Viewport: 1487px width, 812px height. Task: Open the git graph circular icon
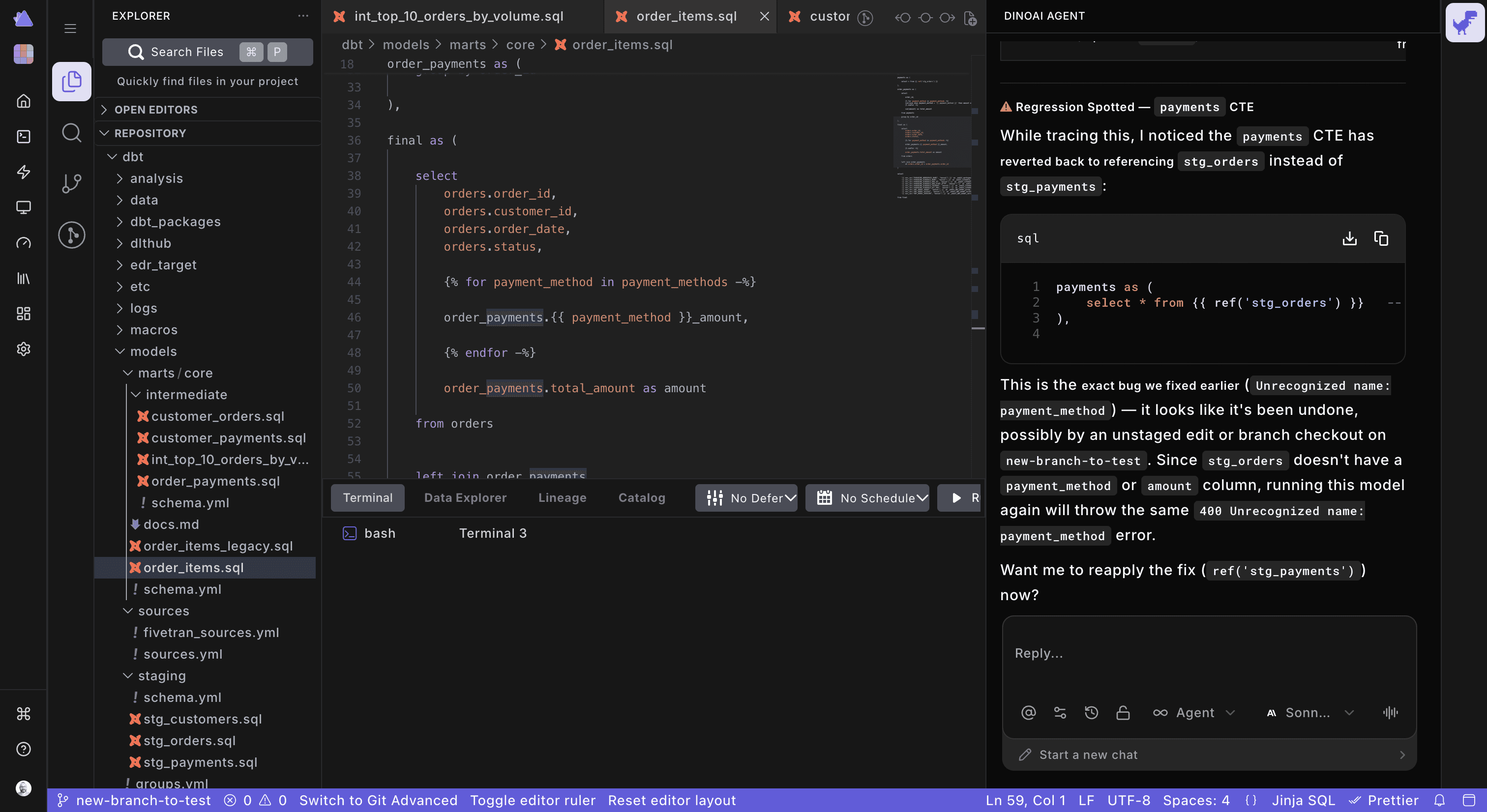(72, 235)
